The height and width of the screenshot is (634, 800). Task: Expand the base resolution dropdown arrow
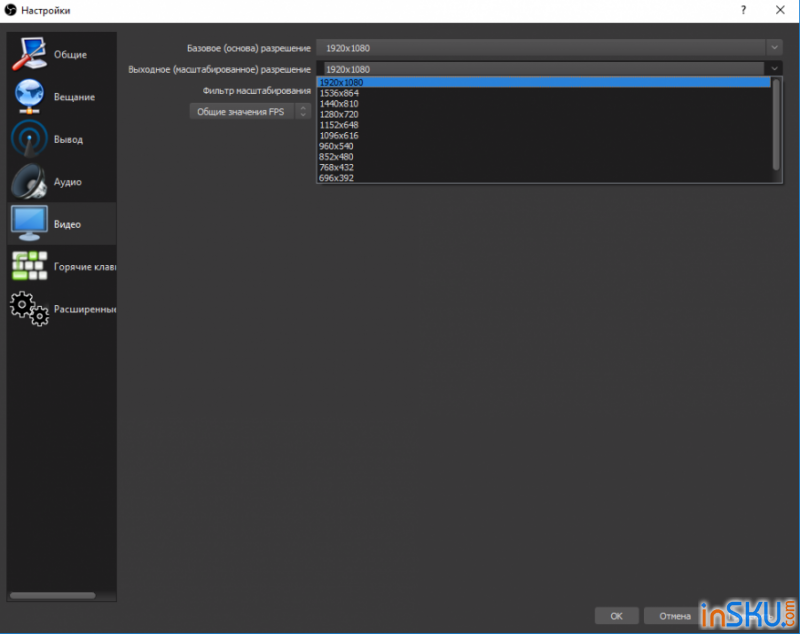tap(774, 48)
